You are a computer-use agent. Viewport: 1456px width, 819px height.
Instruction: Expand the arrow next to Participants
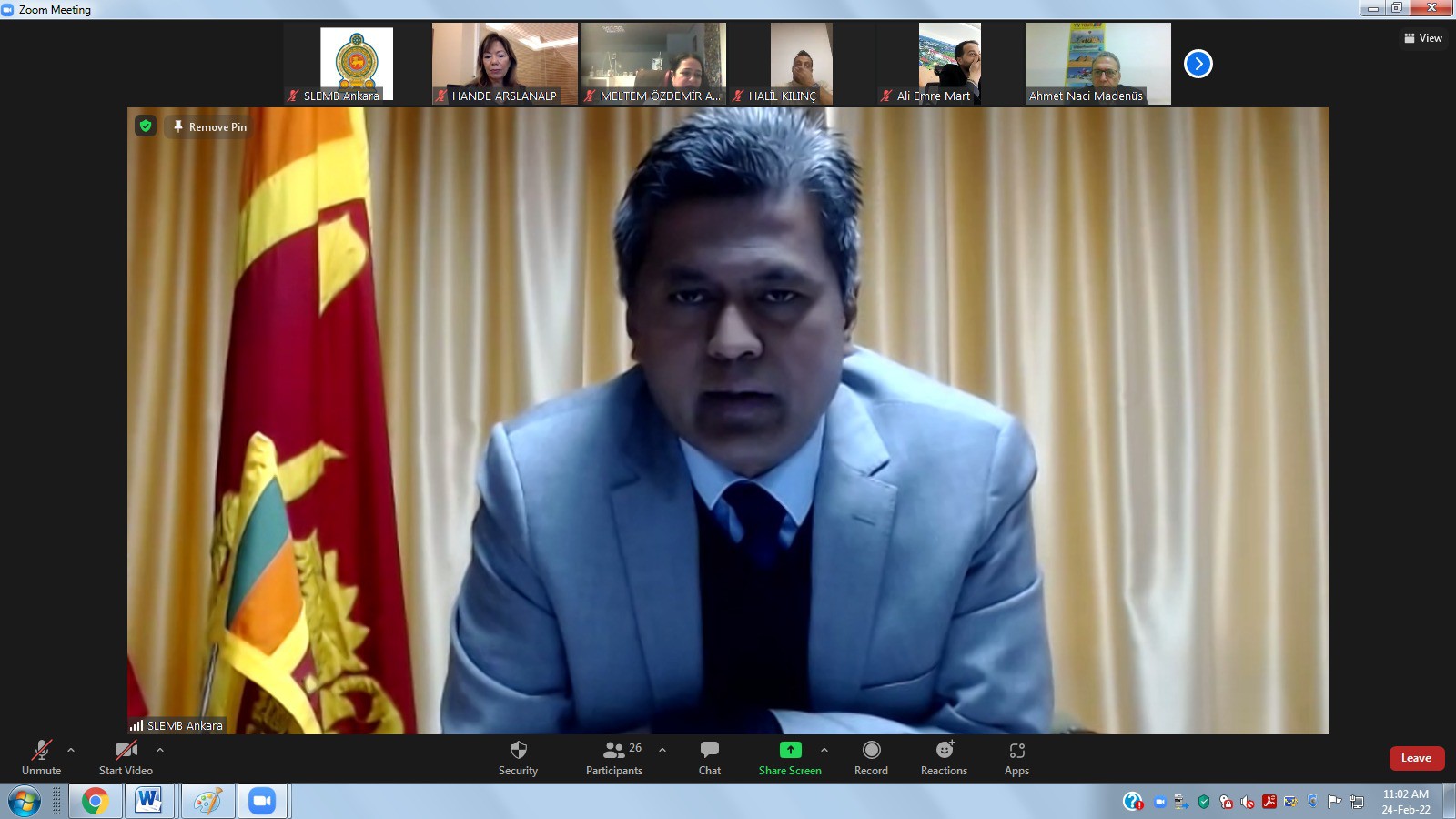[x=662, y=750]
